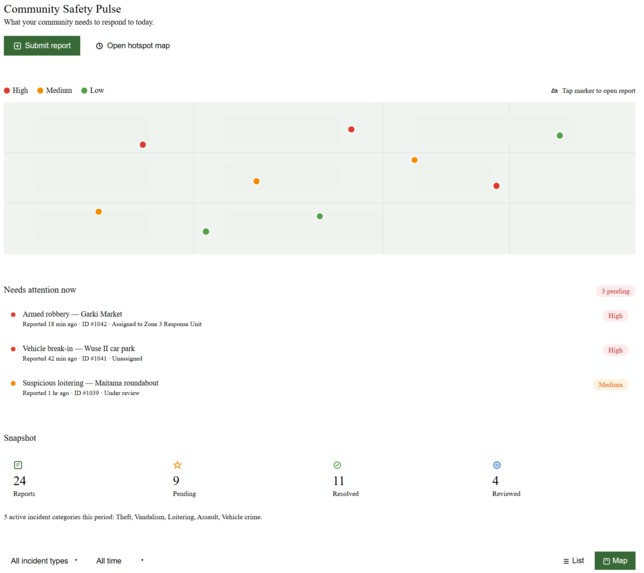
Task: Click the green Low legend dot
Action: pyautogui.click(x=84, y=90)
